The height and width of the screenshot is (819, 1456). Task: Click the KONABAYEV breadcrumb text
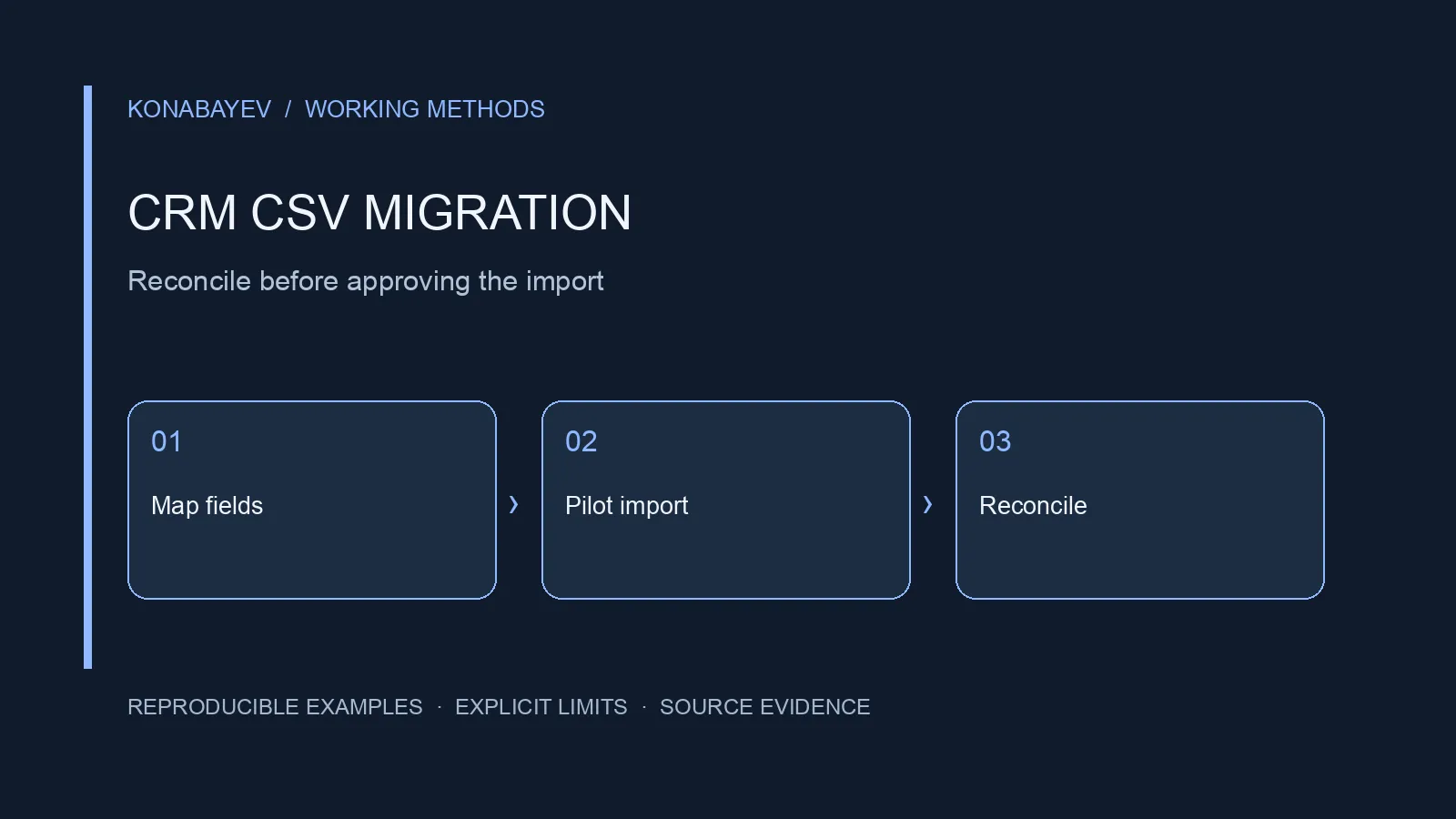pos(199,109)
